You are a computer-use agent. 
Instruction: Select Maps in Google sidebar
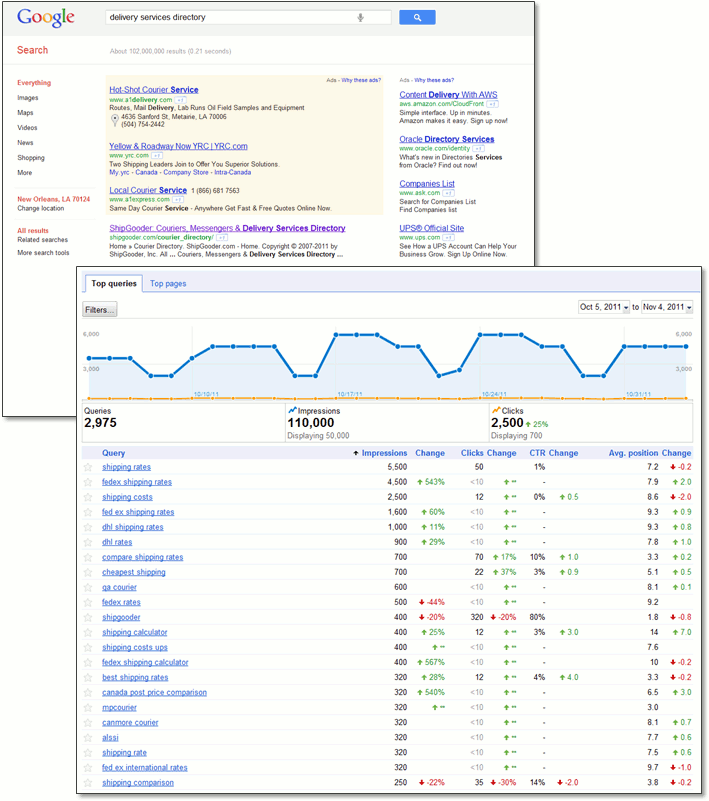click(x=25, y=113)
